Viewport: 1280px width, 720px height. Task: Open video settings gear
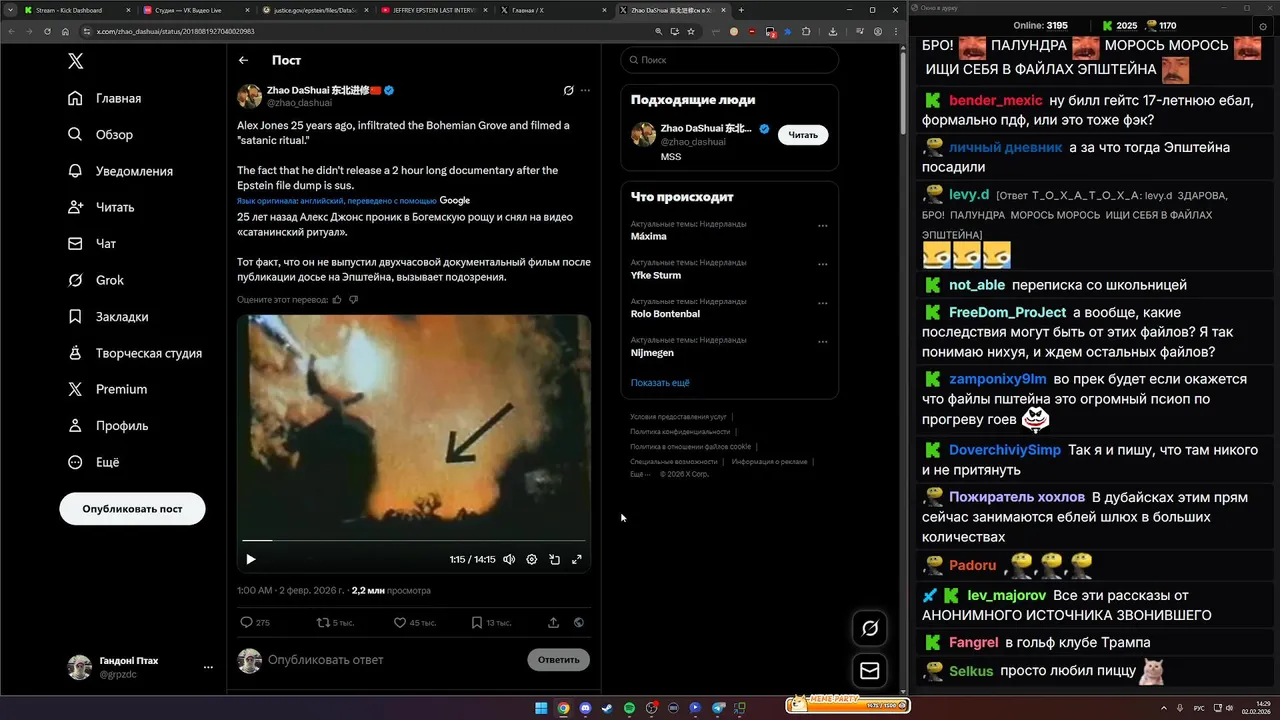coord(532,559)
